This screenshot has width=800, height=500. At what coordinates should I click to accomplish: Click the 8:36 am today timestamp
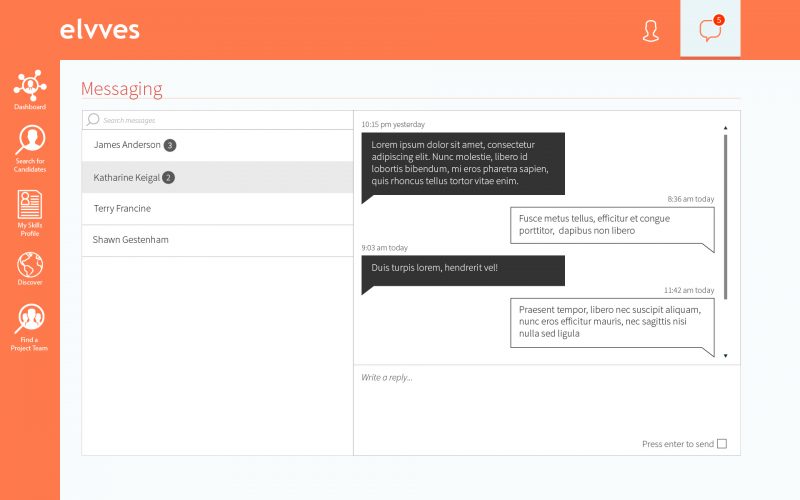coord(690,199)
